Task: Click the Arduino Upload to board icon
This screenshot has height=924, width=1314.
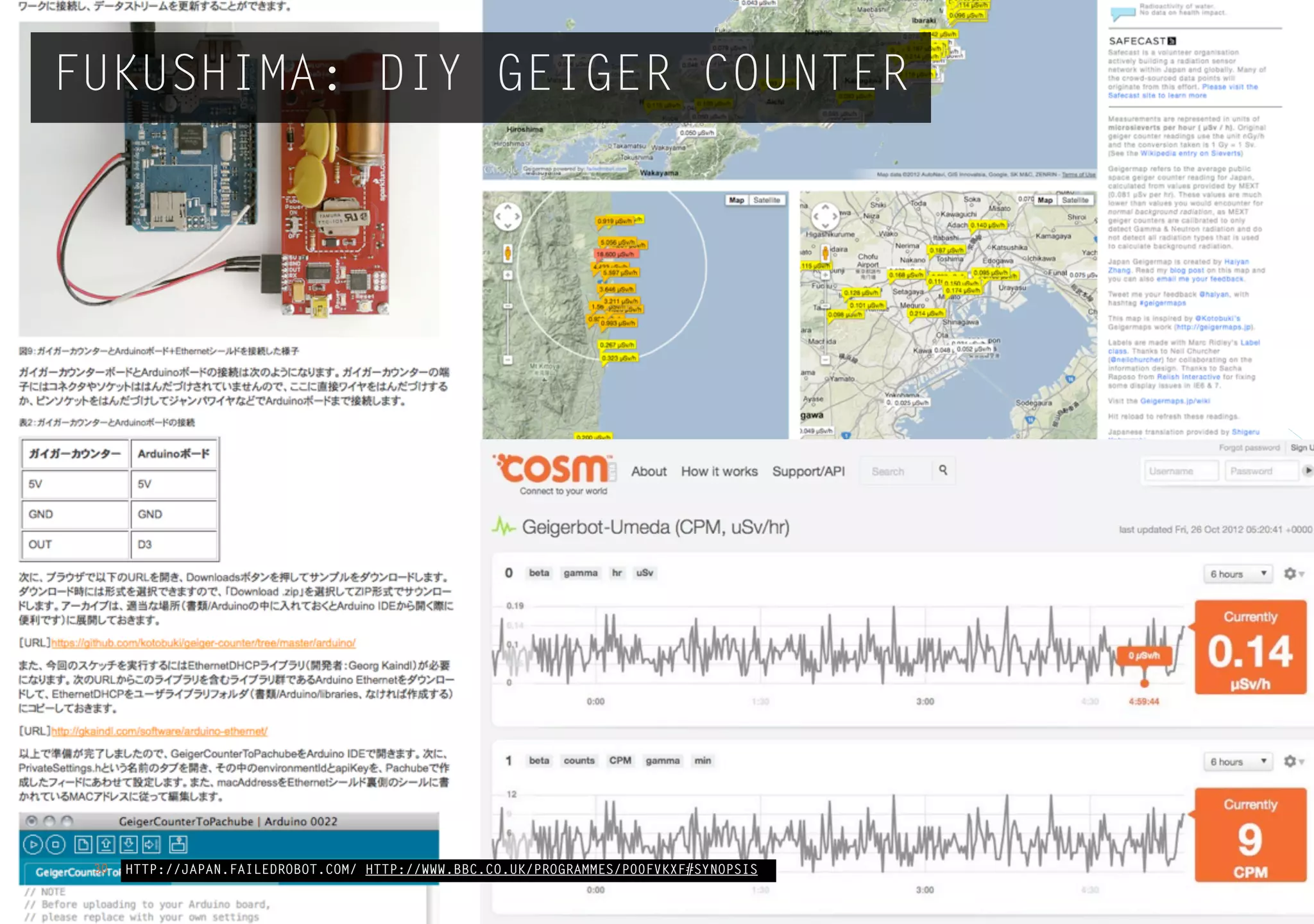Action: 151,844
